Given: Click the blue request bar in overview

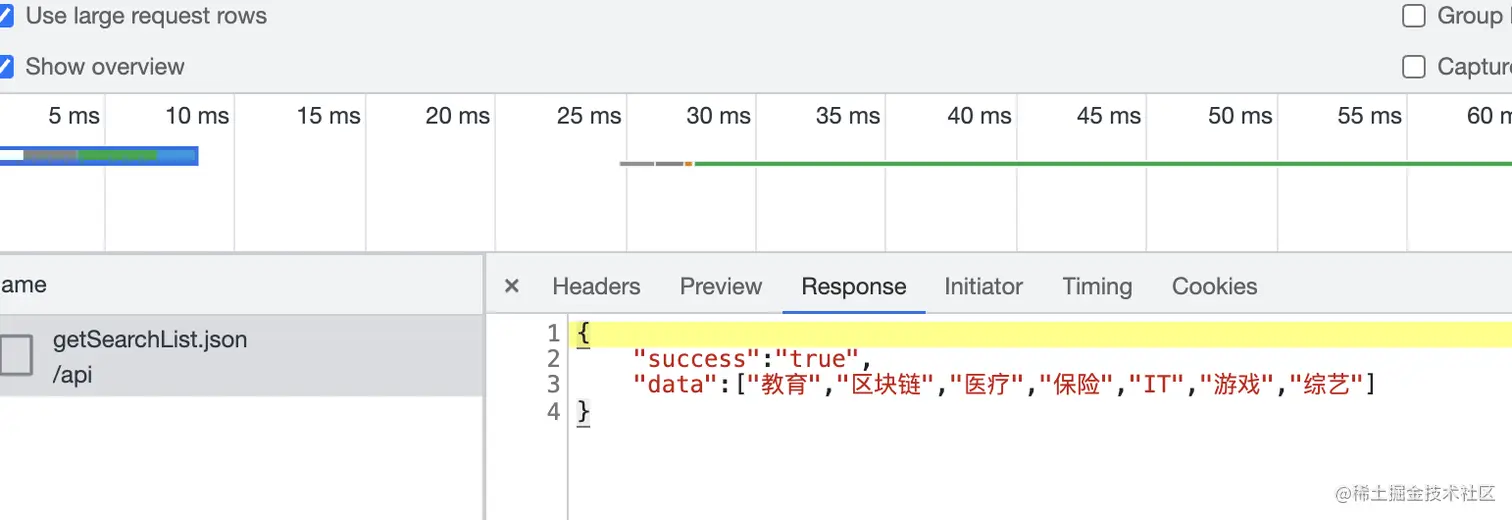Looking at the screenshot, I should [100, 155].
